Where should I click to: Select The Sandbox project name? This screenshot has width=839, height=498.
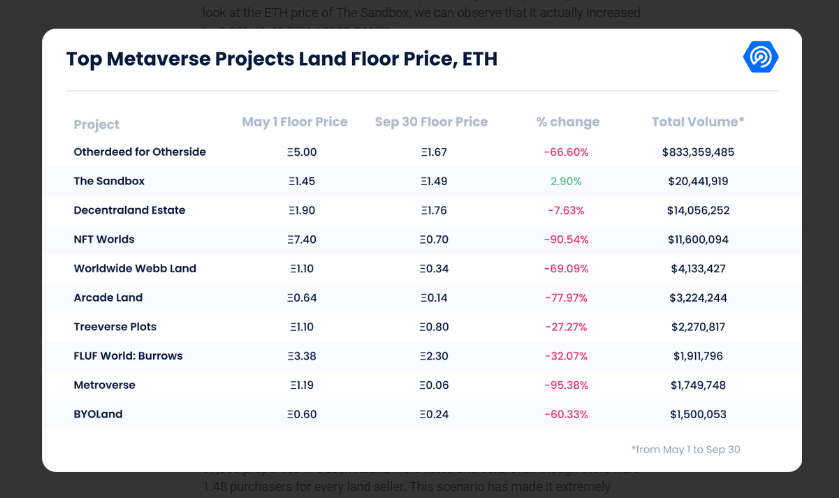point(109,181)
